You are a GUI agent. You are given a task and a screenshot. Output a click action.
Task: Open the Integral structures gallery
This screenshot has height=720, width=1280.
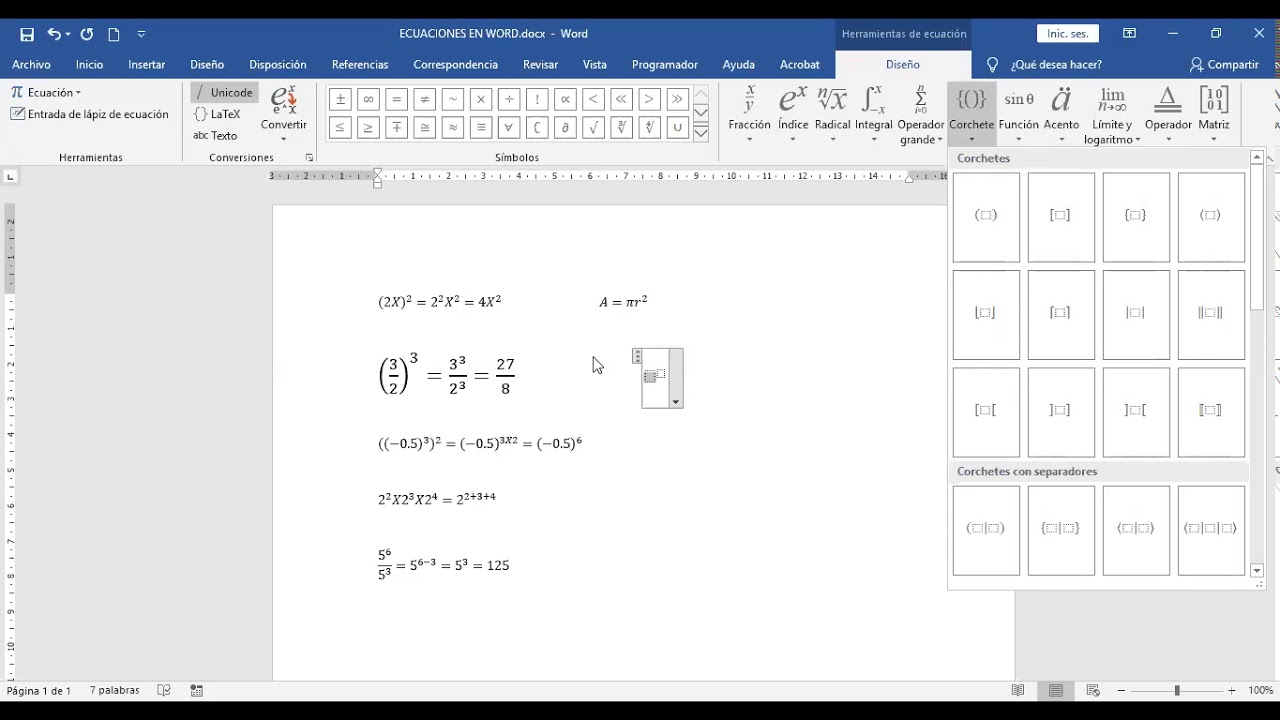tap(874, 113)
